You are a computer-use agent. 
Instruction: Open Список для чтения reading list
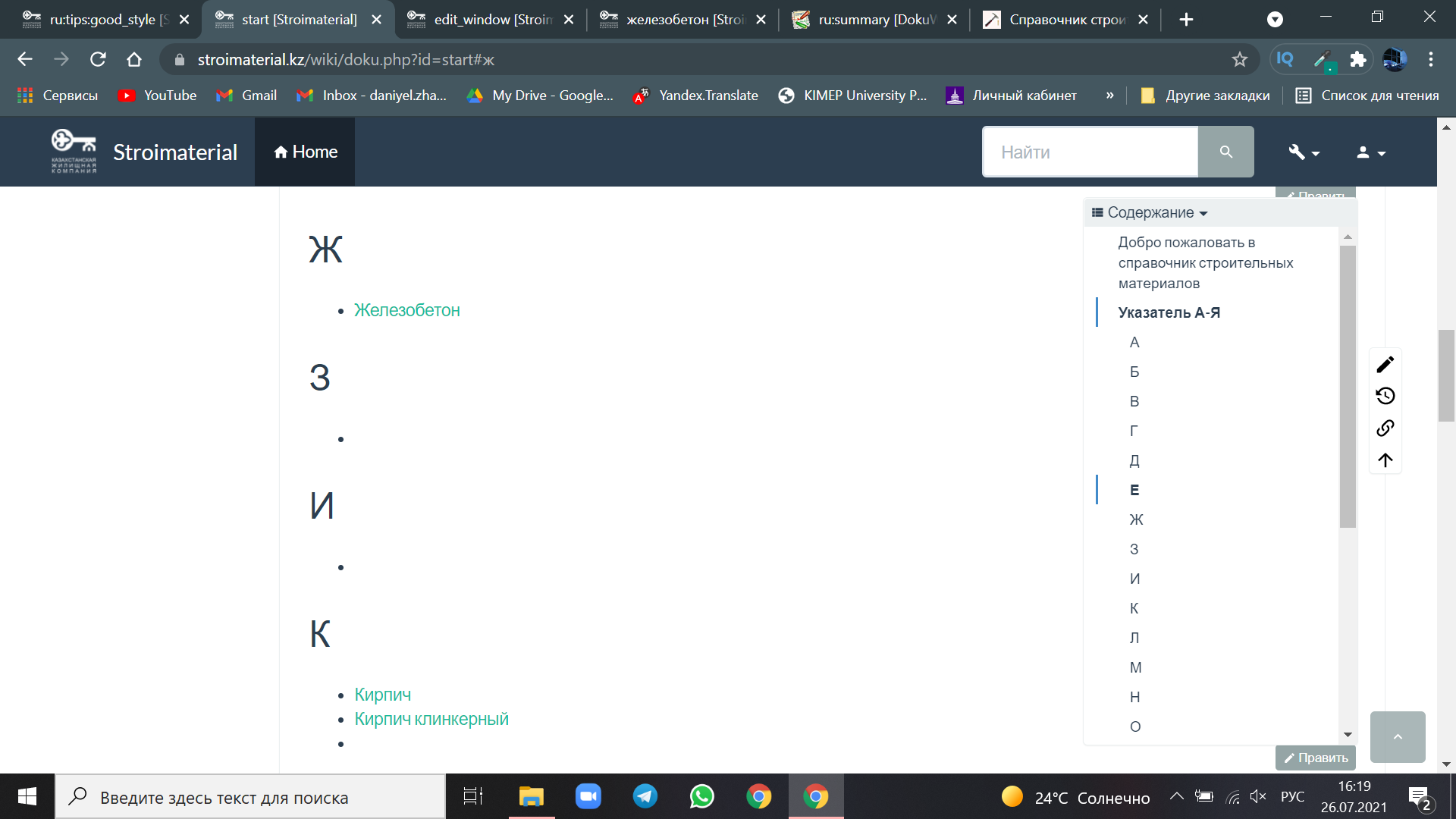coord(1367,96)
